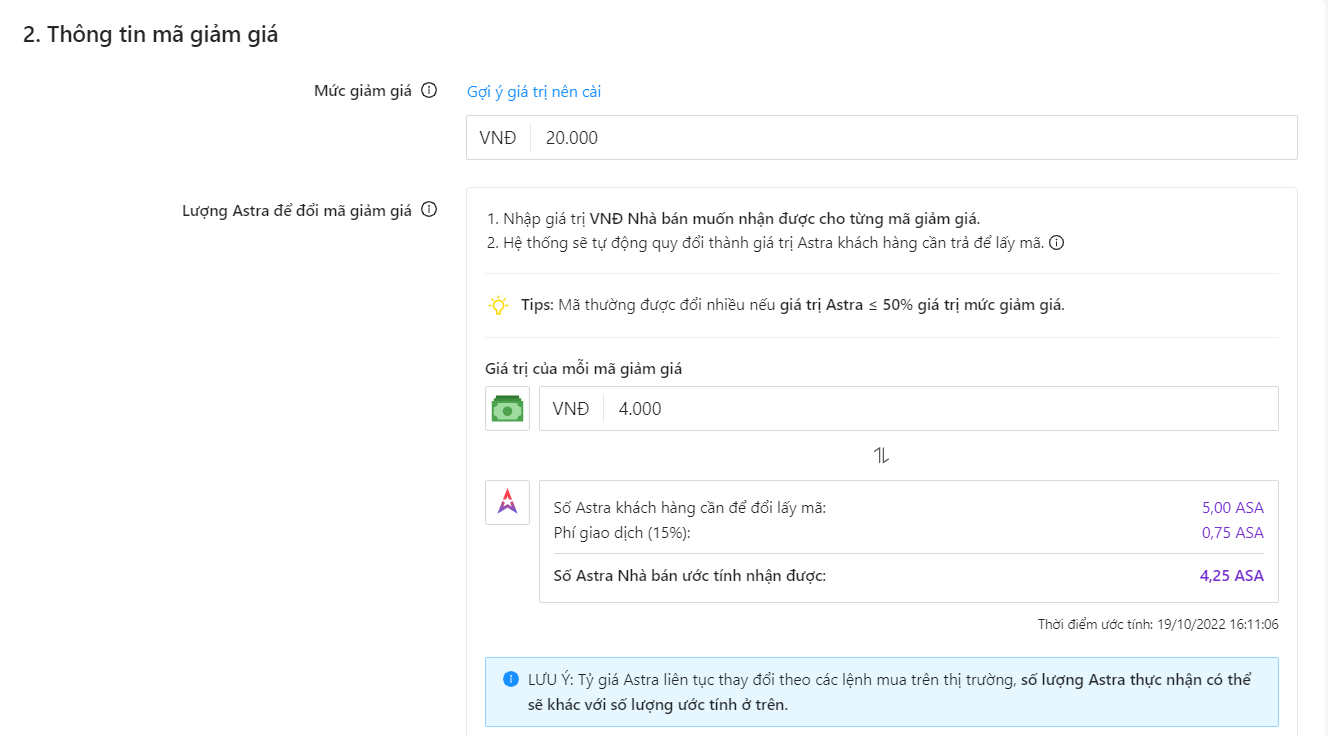Click info icon beside Lượng Astra để đổi mã giảm giá

point(429,210)
